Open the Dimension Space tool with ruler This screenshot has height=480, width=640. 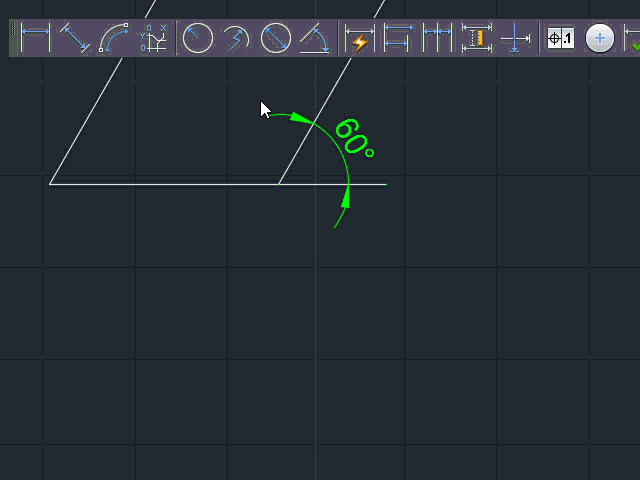[476, 38]
